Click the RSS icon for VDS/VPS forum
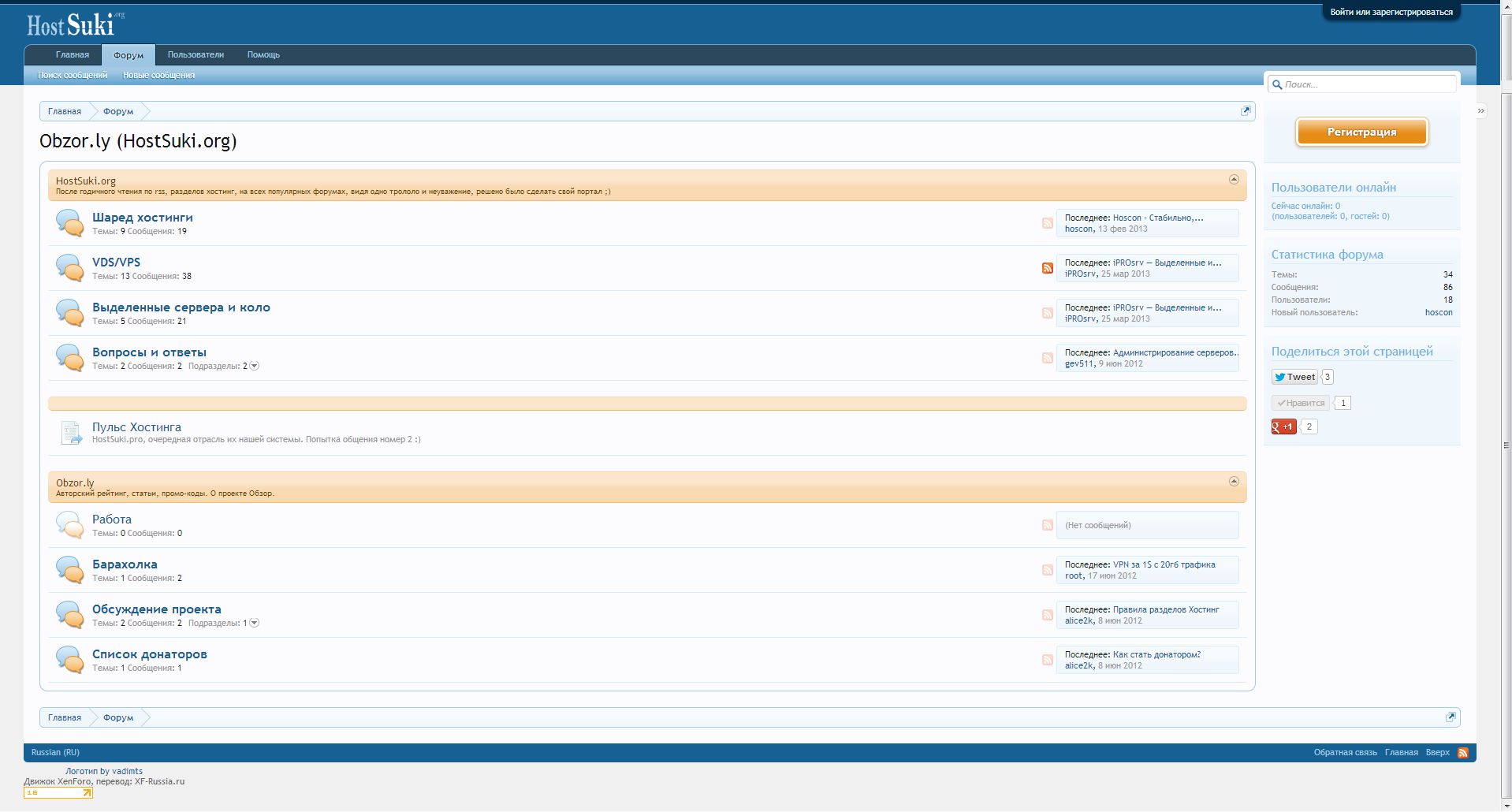This screenshot has height=812, width=1512. click(1047, 268)
